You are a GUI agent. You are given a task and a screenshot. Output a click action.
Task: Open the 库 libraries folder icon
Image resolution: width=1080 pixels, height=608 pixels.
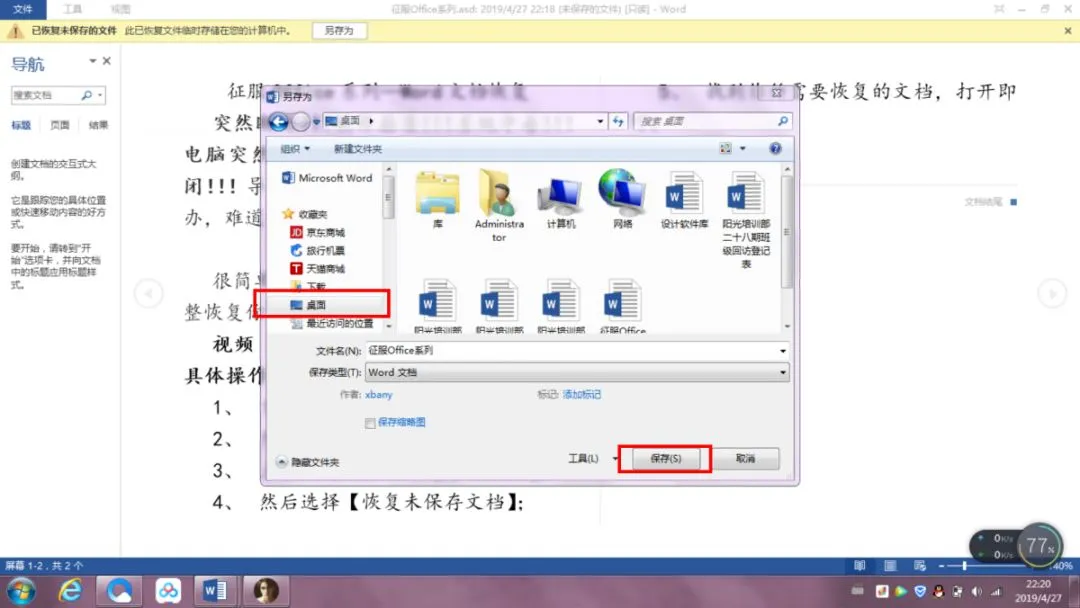point(437,199)
